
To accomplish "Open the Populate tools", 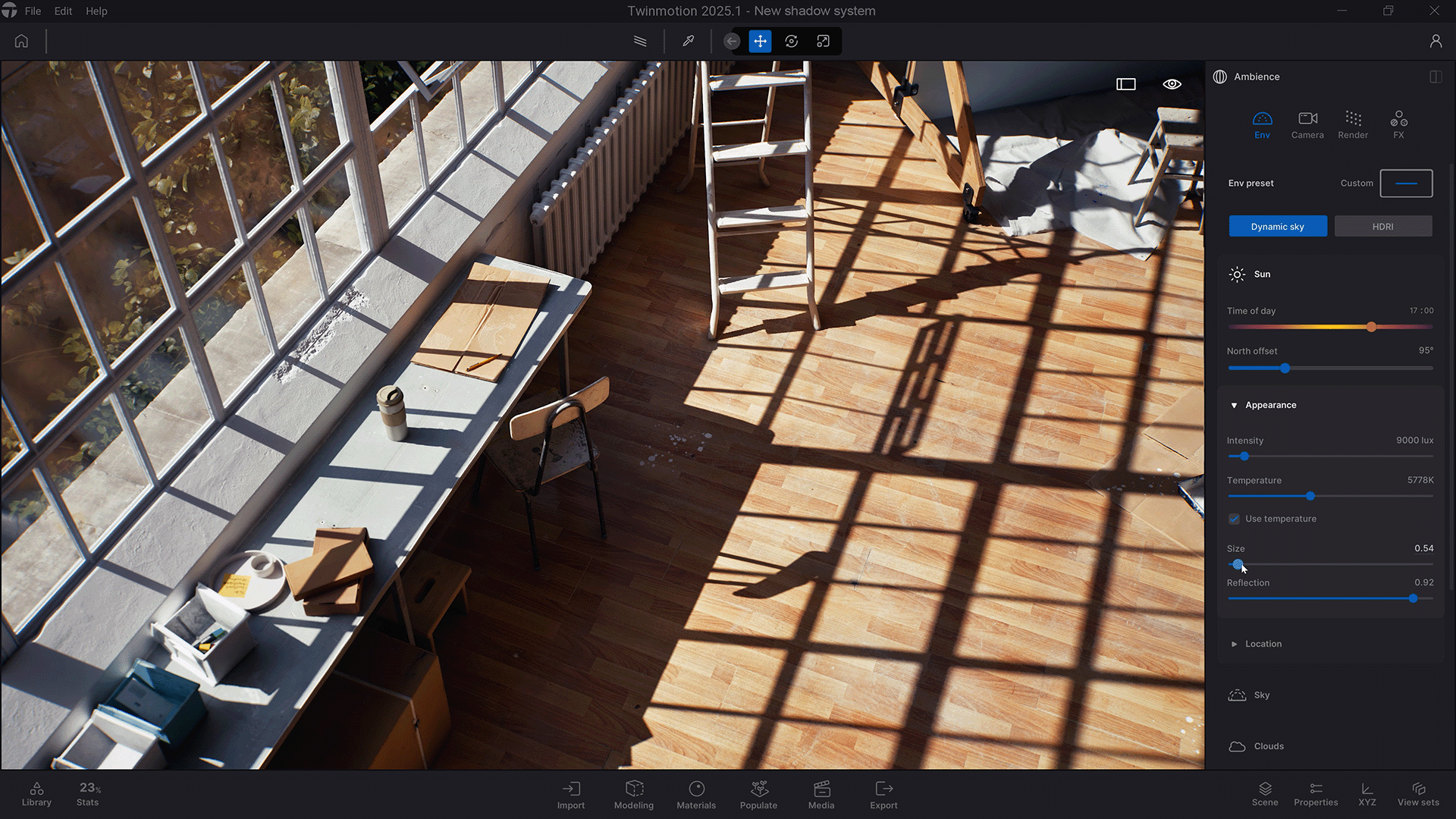I will click(758, 795).
